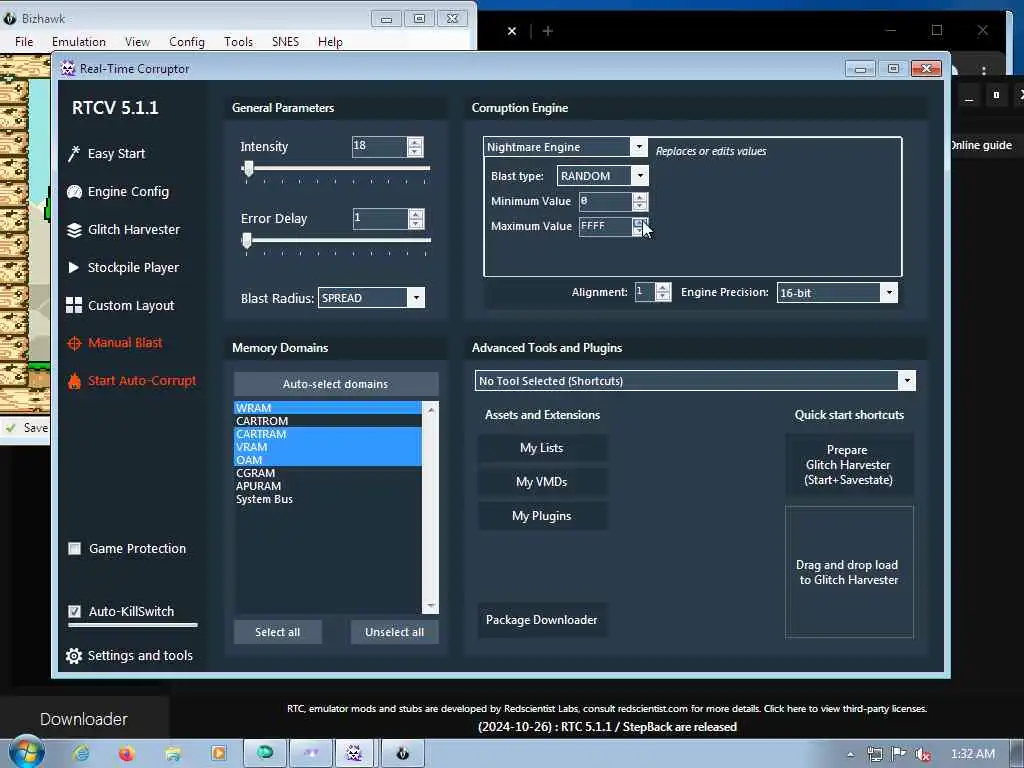This screenshot has height=768, width=1024.
Task: Open Bizhawk Tools menu
Action: (x=238, y=42)
